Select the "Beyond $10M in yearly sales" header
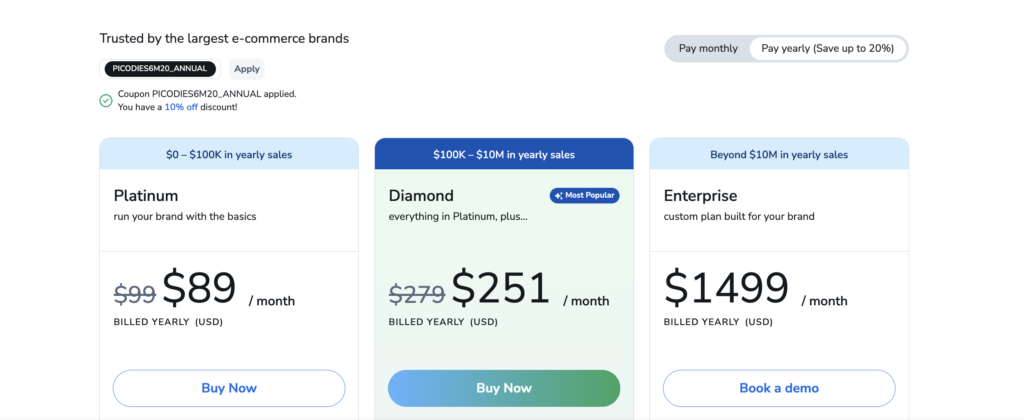Screen dimensions: 1024x420 click(x=779, y=154)
